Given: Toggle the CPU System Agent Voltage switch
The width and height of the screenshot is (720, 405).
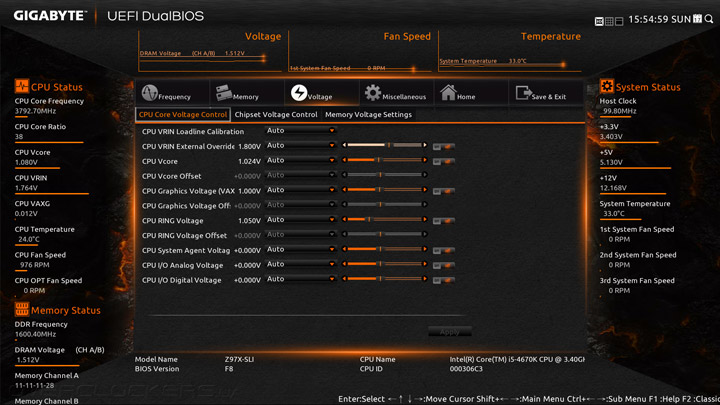Looking at the screenshot, I should coord(444,250).
